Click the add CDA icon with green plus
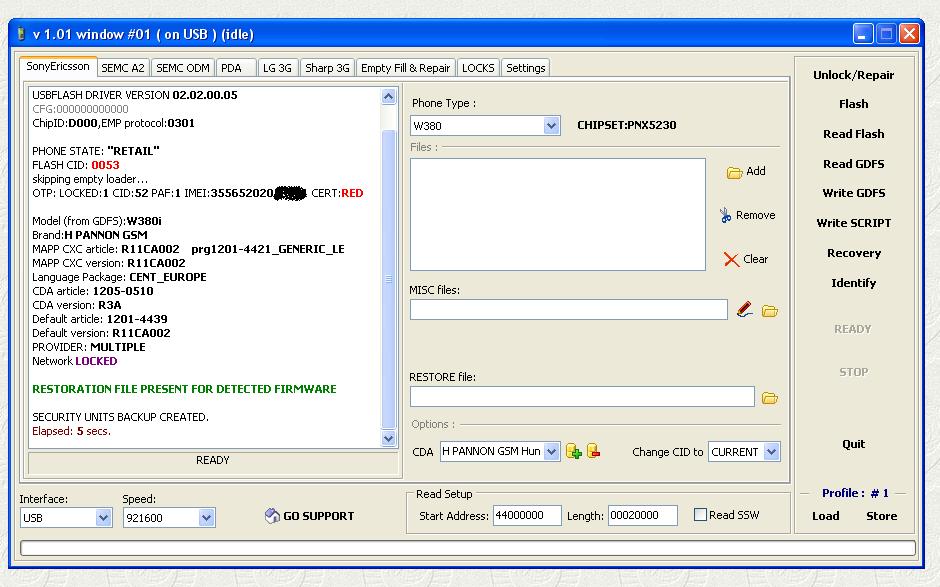The image size is (940, 587). pyautogui.click(x=574, y=451)
